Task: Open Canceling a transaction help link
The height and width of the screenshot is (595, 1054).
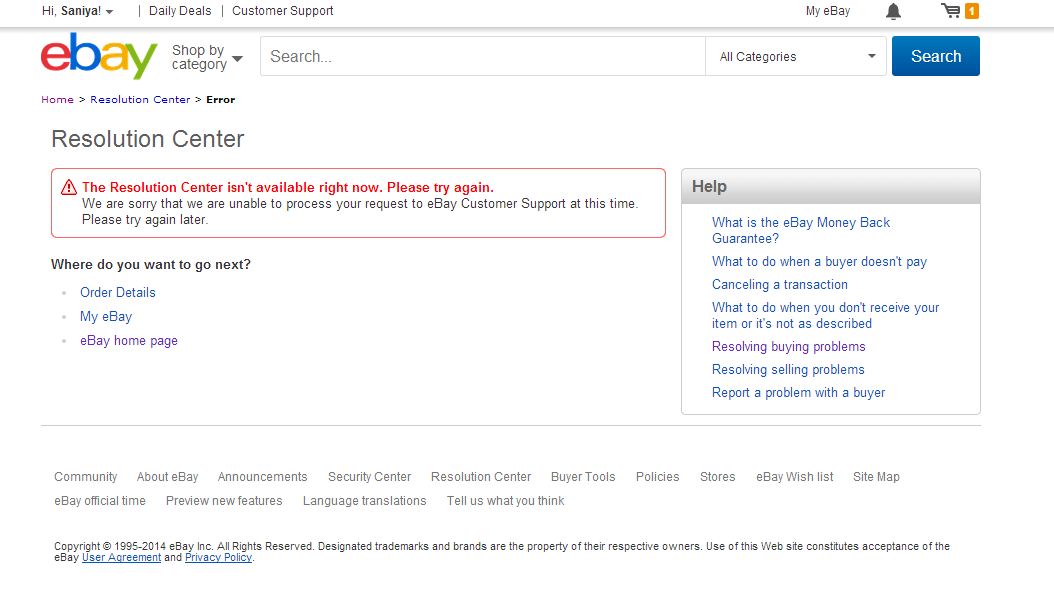Action: (x=780, y=284)
